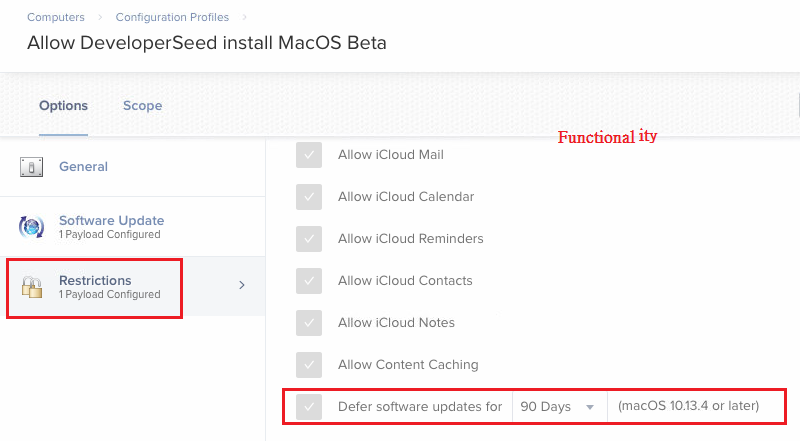Select the General payload label
This screenshot has width=800, height=441.
pyautogui.click(x=83, y=166)
